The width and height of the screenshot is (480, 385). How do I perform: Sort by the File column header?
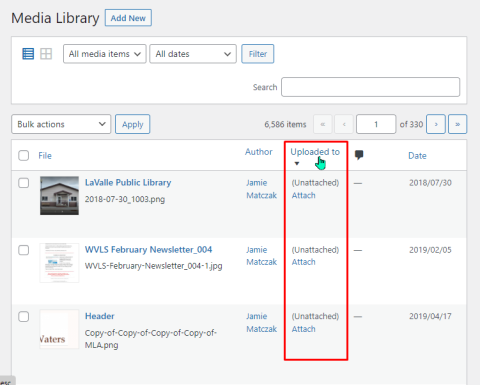click(x=45, y=156)
